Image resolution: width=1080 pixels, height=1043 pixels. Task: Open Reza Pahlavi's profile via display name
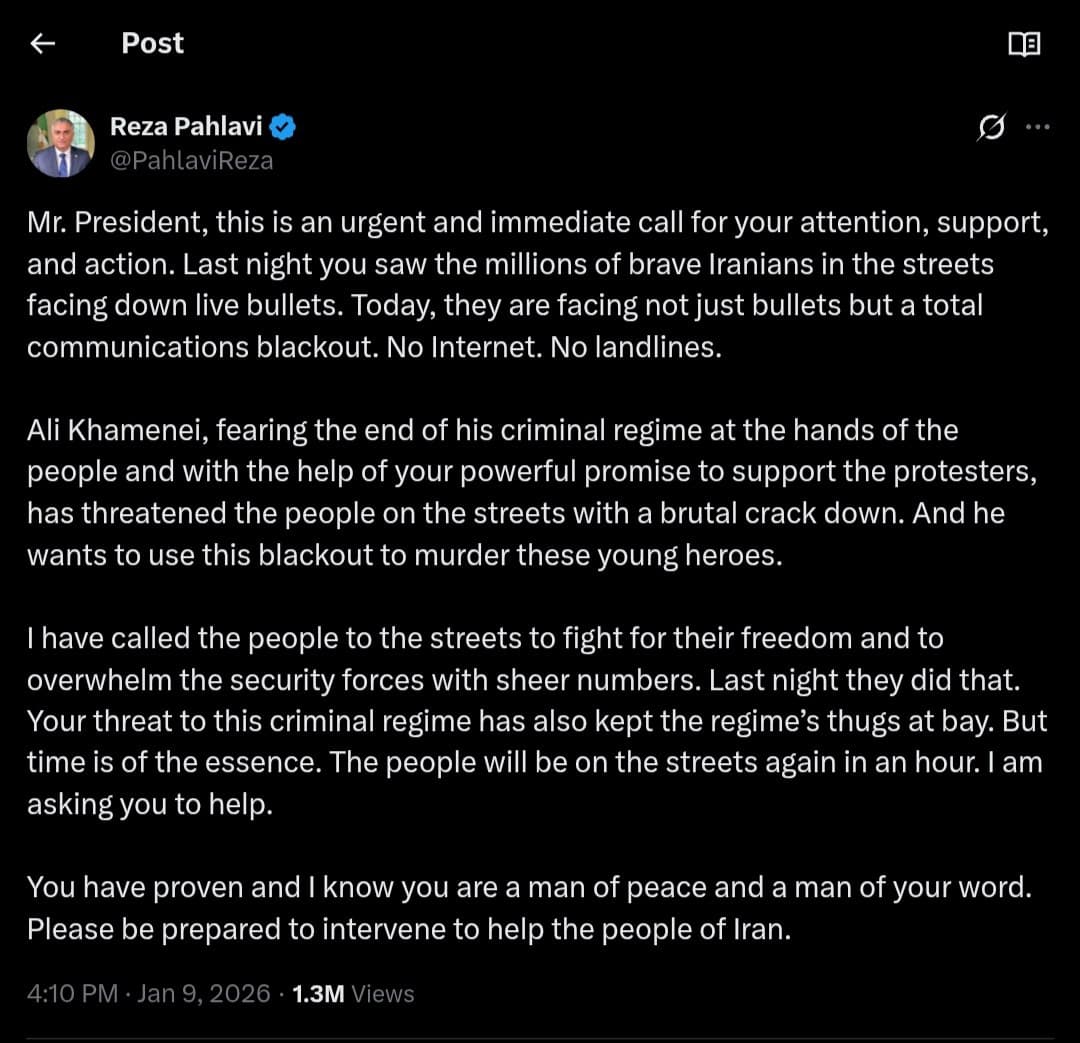tap(187, 126)
